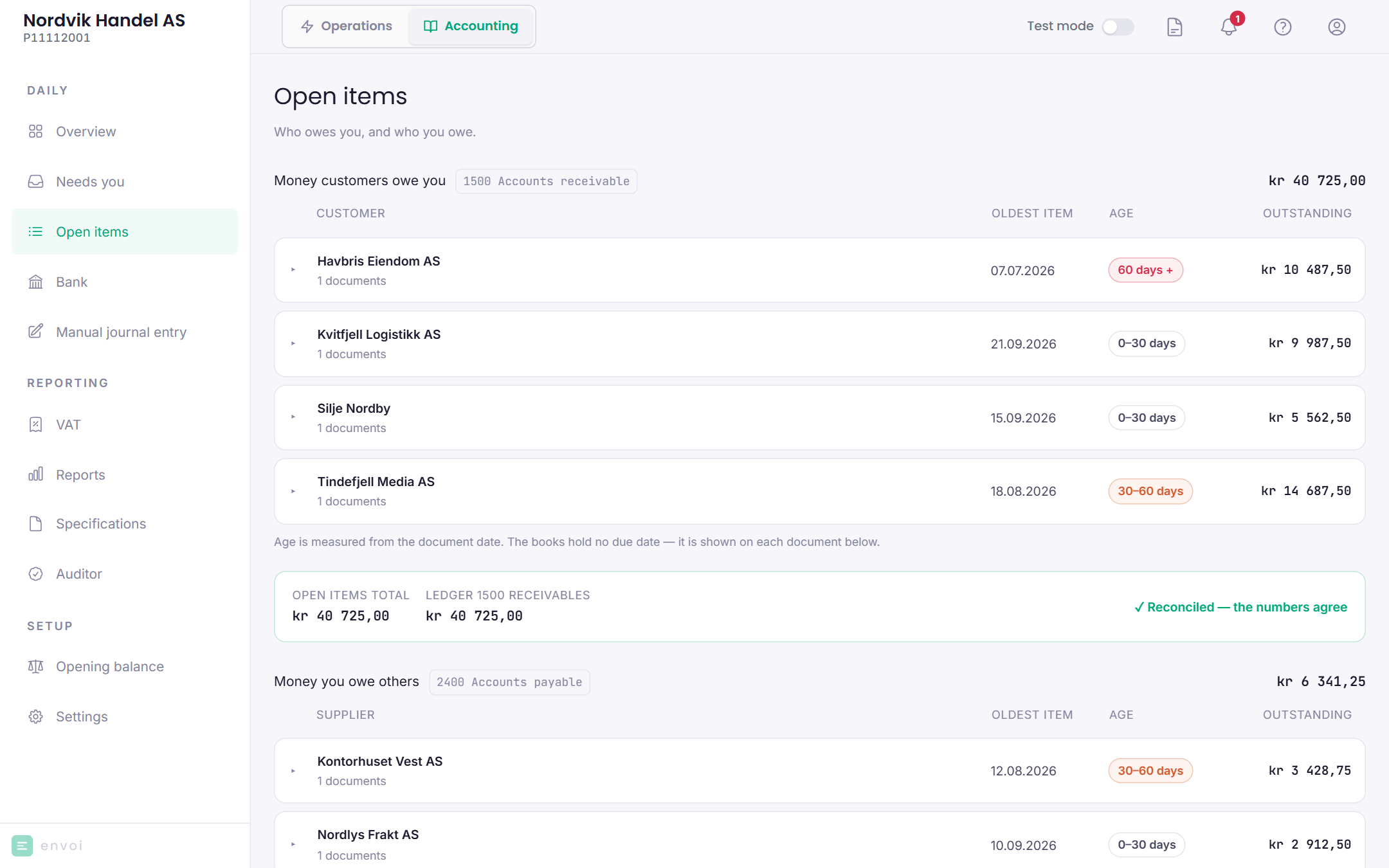Click Kontorhuset Vest's 30–60 days badge
Viewport: 1389px width, 868px height.
click(x=1150, y=770)
